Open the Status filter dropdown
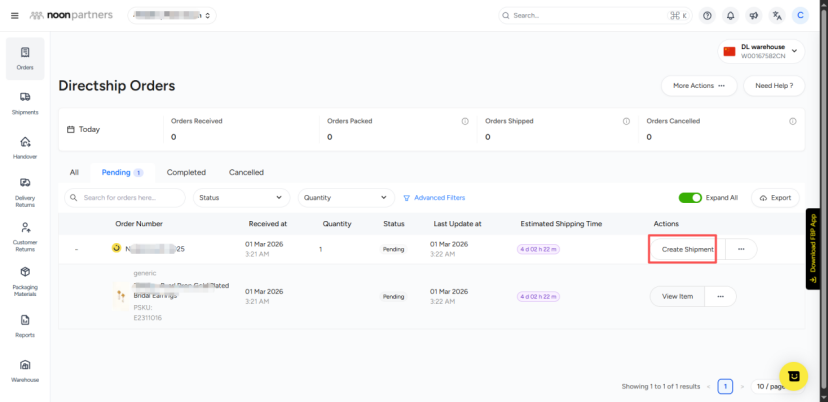Image resolution: width=828 pixels, height=402 pixels. [241, 198]
